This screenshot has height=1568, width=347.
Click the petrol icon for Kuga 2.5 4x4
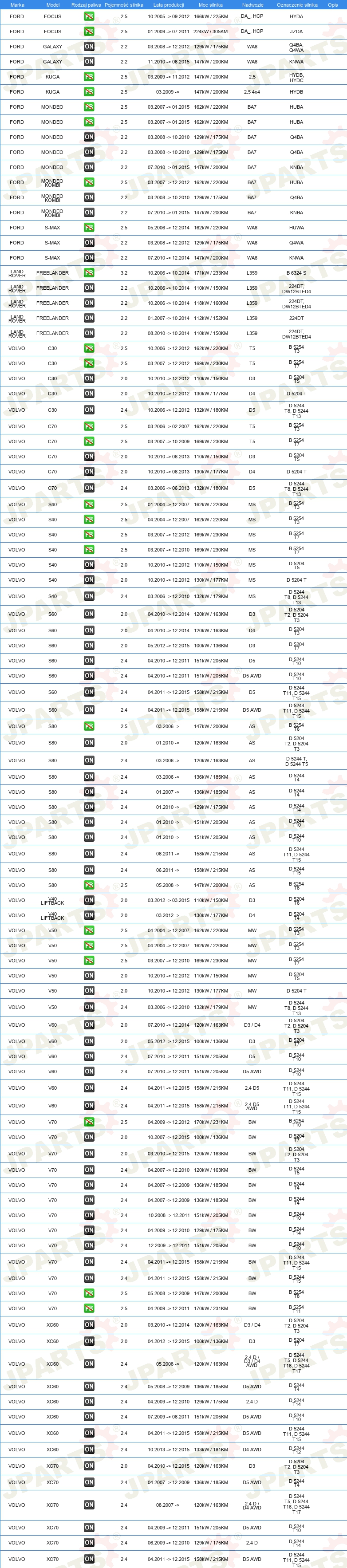tap(89, 92)
